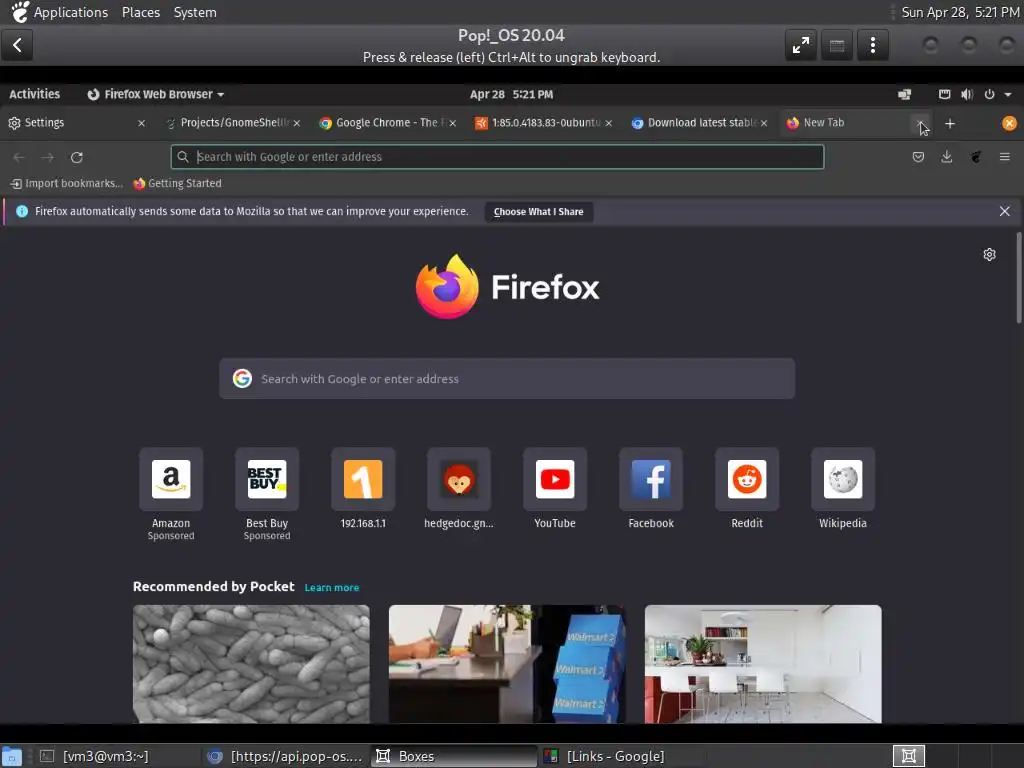Click the host clock Sun Apr 28
1024x768 pixels.
click(960, 12)
